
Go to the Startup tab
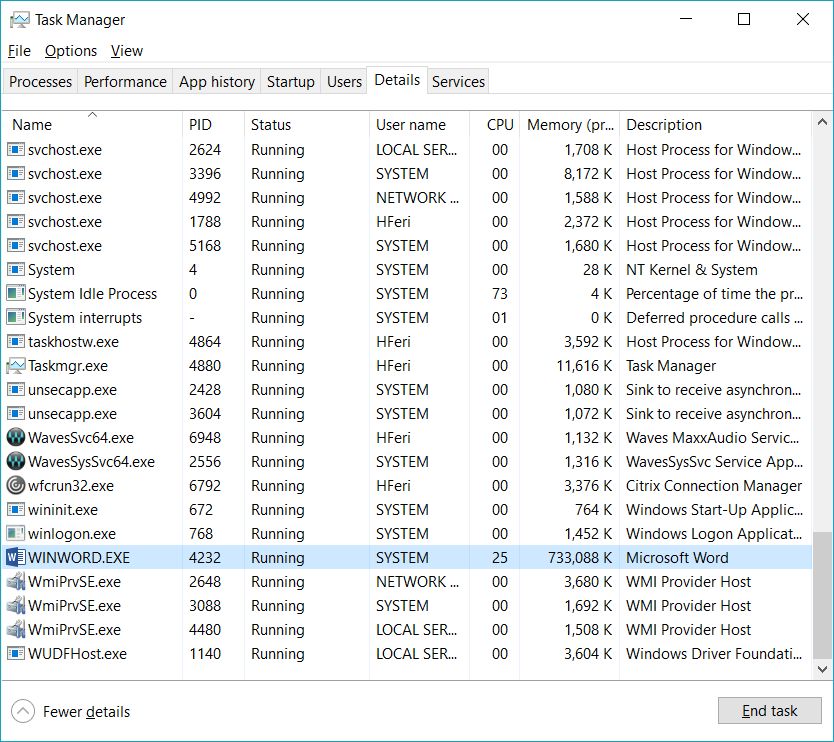click(290, 81)
